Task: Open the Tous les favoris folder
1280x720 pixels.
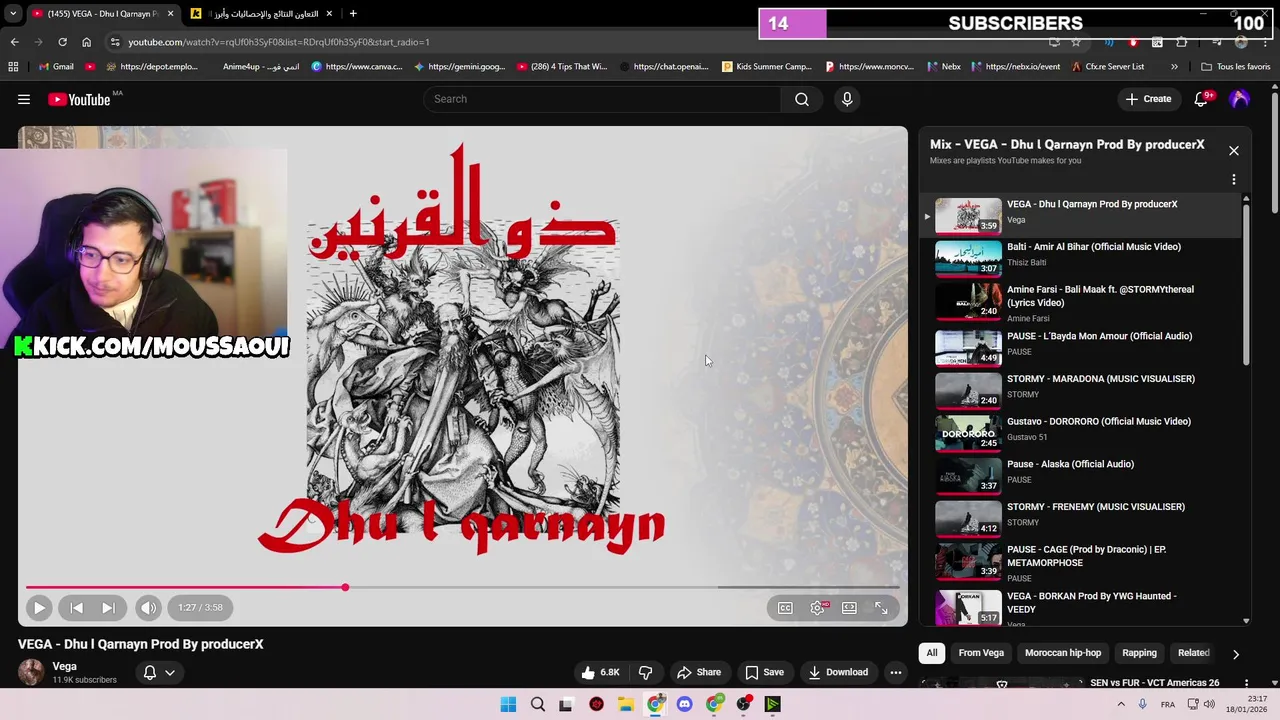Action: (x=1236, y=67)
